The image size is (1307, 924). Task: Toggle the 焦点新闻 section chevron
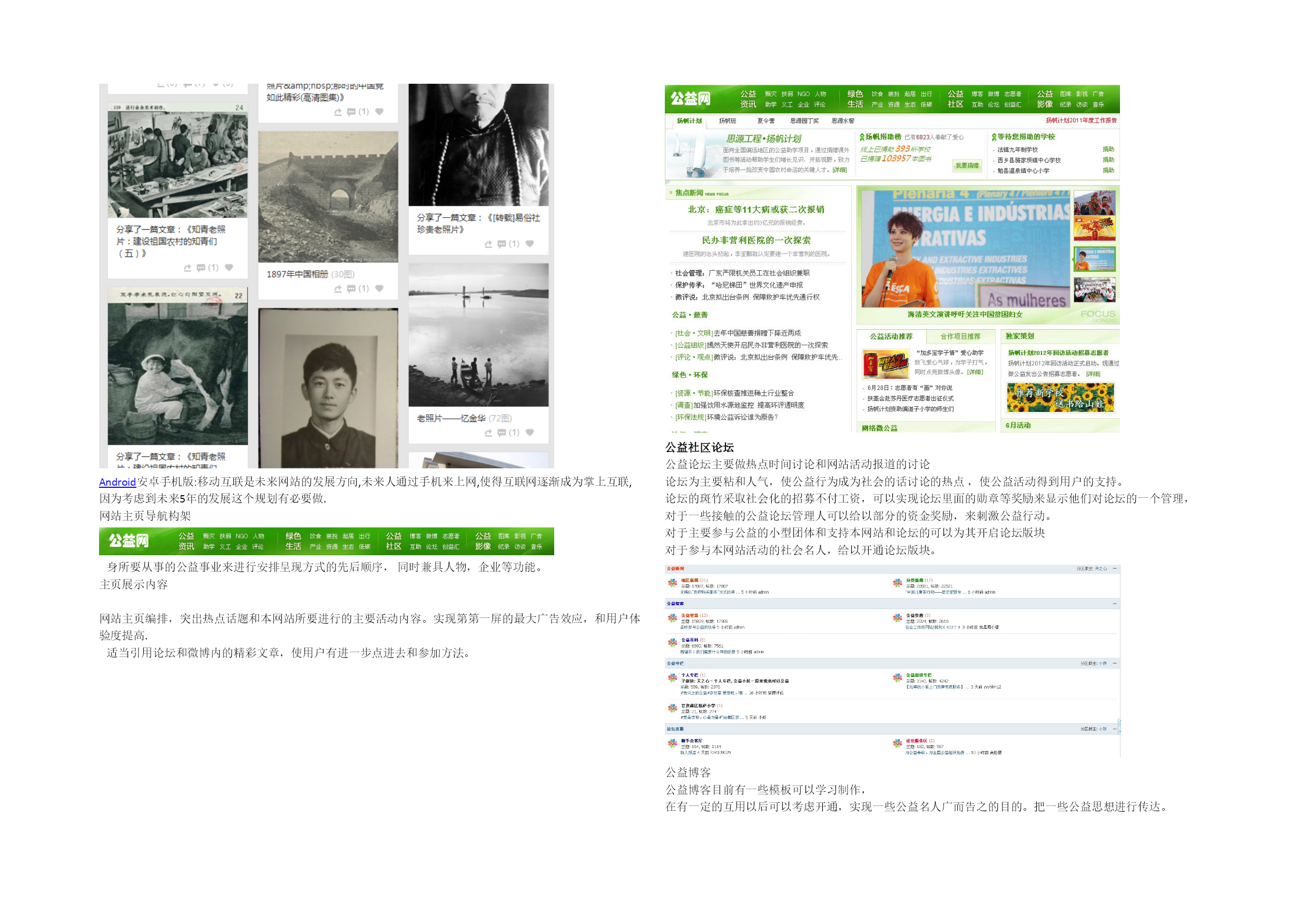pyautogui.click(x=671, y=193)
